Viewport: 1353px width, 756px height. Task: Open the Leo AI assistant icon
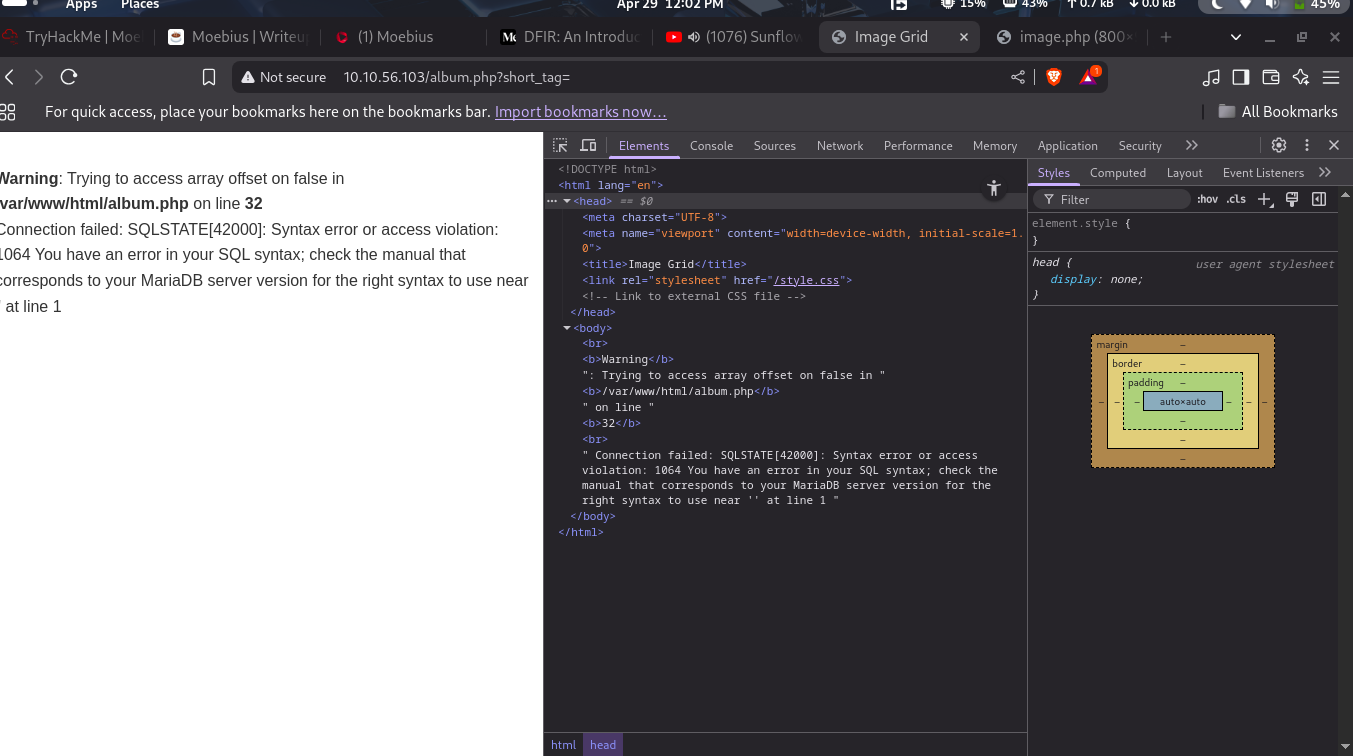[x=1301, y=77]
